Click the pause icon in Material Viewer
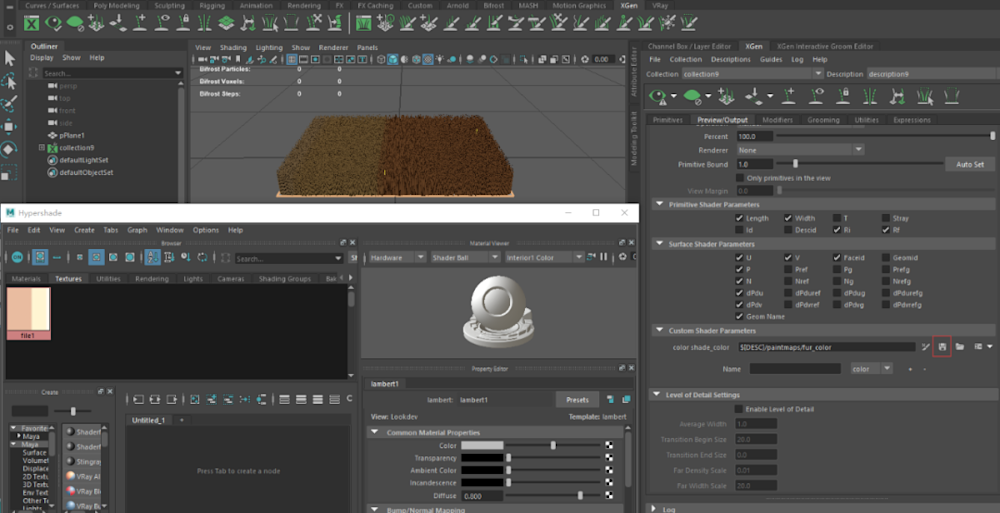 [x=603, y=257]
